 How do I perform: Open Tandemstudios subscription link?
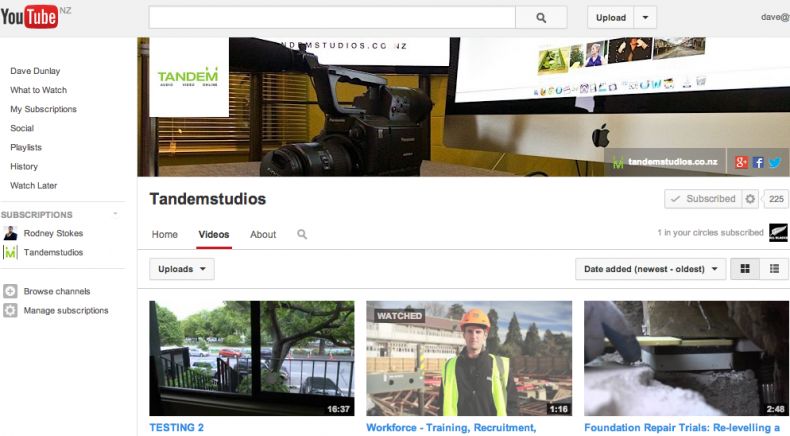53,252
